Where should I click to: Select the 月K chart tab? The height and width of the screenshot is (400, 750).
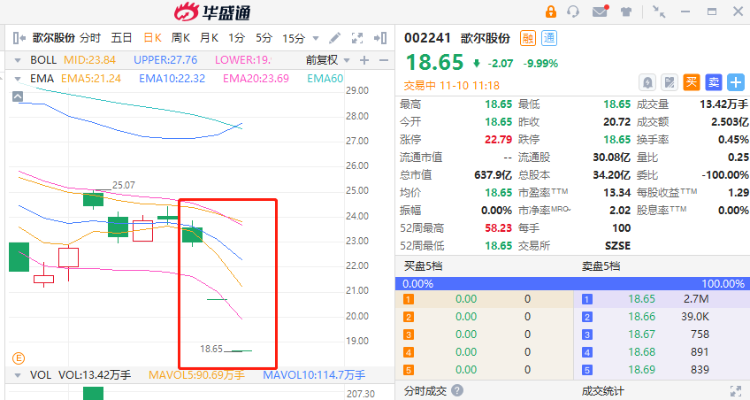click(x=209, y=38)
